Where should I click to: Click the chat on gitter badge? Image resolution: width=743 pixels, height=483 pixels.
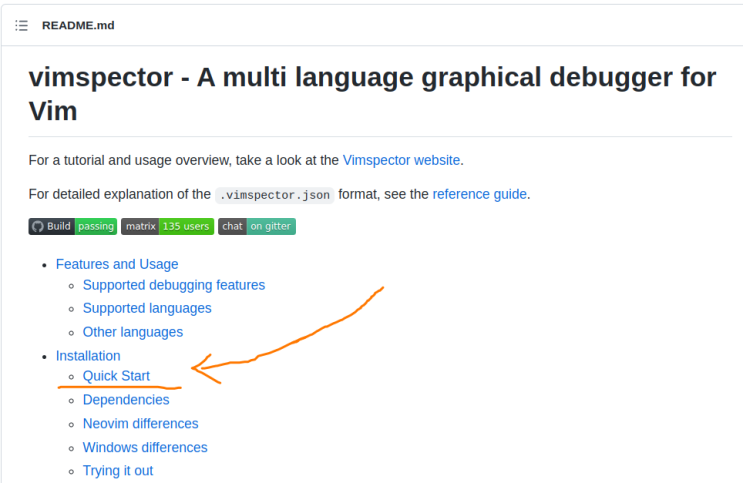[x=257, y=226]
